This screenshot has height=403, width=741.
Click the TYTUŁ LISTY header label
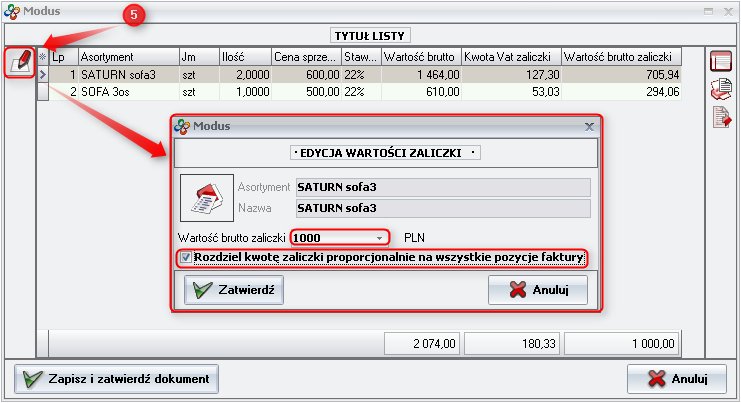coord(370,36)
